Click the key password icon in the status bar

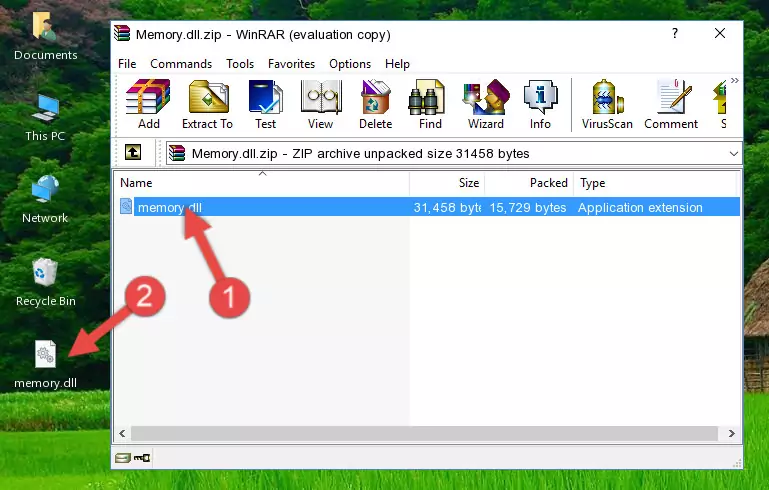click(x=142, y=458)
